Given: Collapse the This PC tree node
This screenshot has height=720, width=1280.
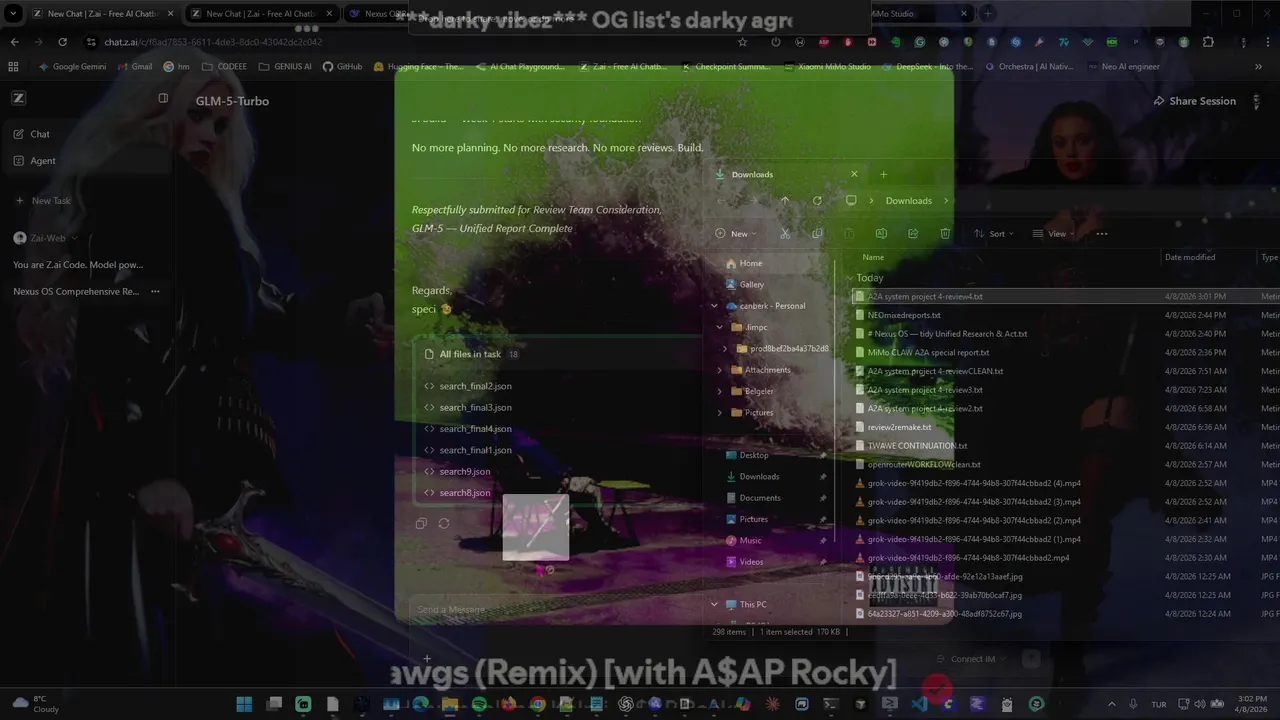Looking at the screenshot, I should point(714,605).
